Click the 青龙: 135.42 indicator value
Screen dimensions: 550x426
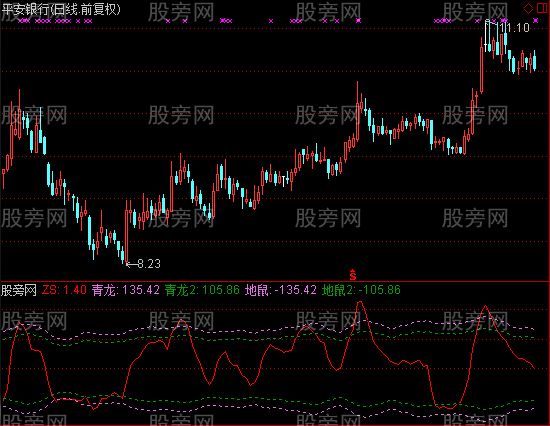126,290
